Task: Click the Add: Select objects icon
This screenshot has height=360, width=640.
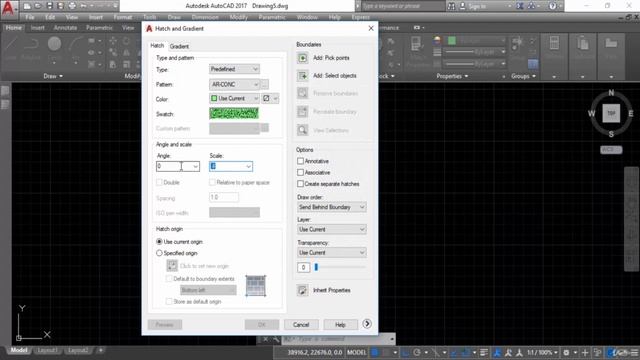Action: (x=302, y=76)
